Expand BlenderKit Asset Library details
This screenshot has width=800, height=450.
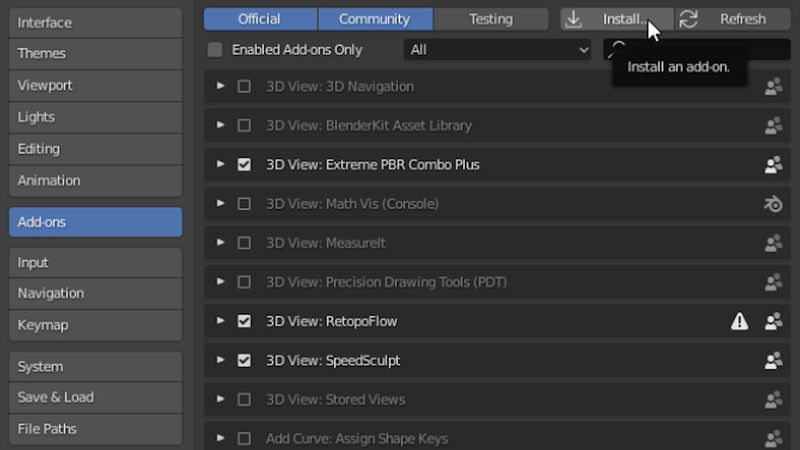click(x=220, y=125)
